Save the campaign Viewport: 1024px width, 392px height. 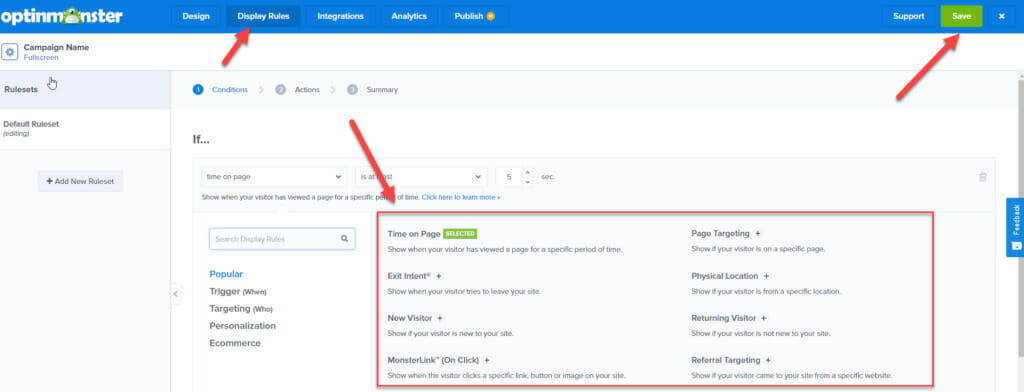click(x=961, y=16)
